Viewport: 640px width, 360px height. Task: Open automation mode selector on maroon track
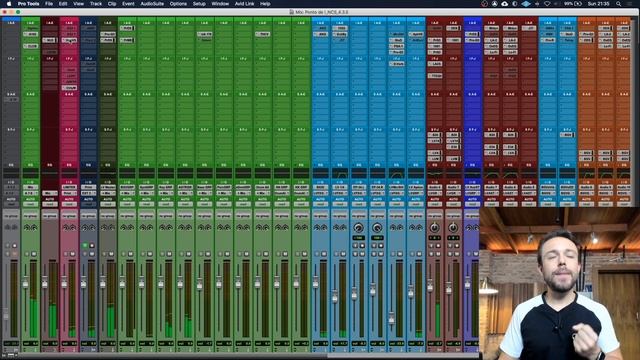[x=50, y=204]
